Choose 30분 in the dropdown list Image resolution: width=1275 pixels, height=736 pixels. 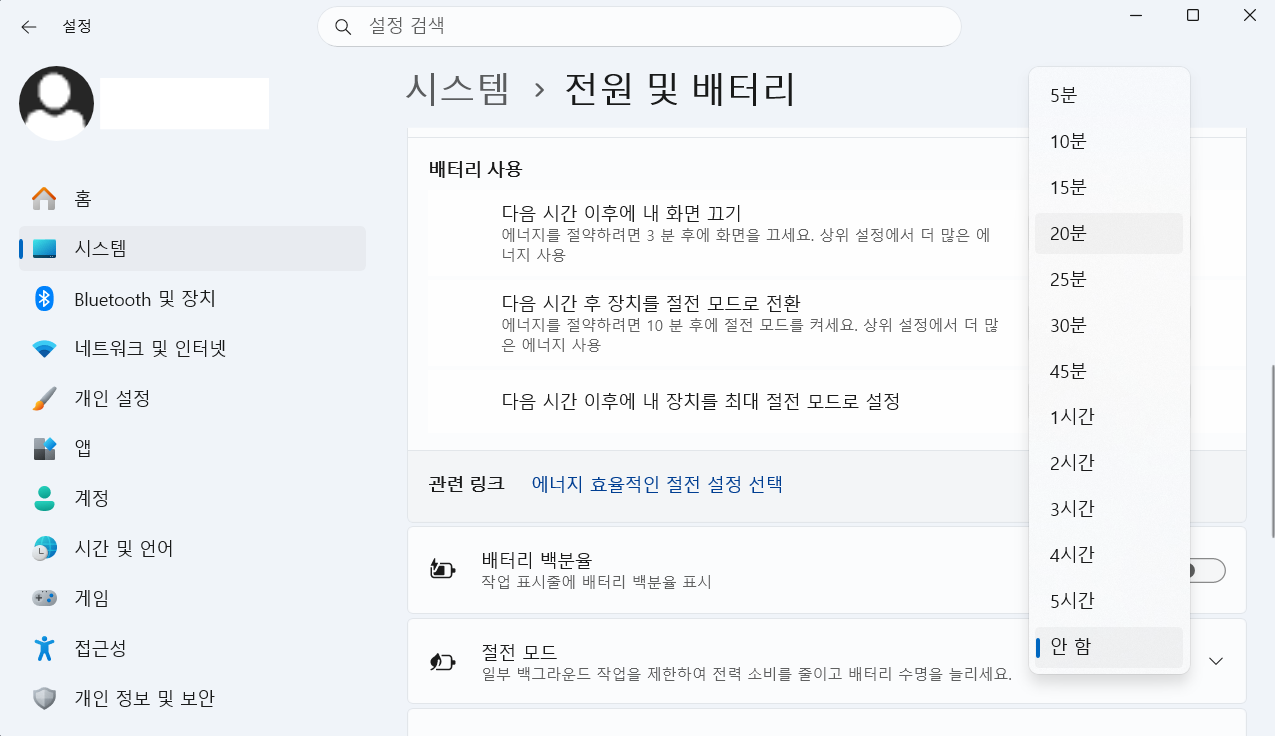coord(1109,326)
